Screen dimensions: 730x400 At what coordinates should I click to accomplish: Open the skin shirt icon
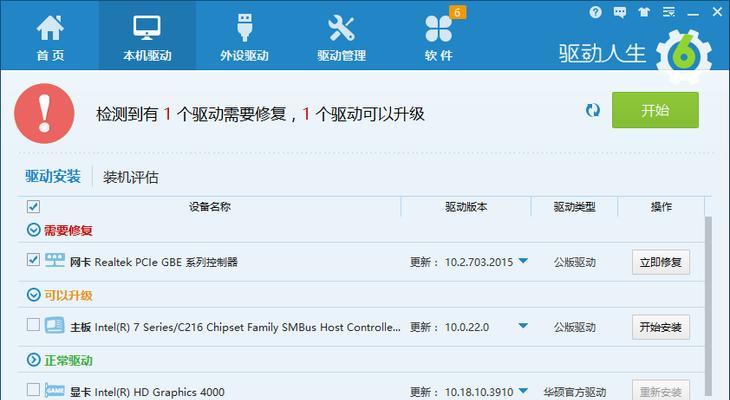pos(644,13)
